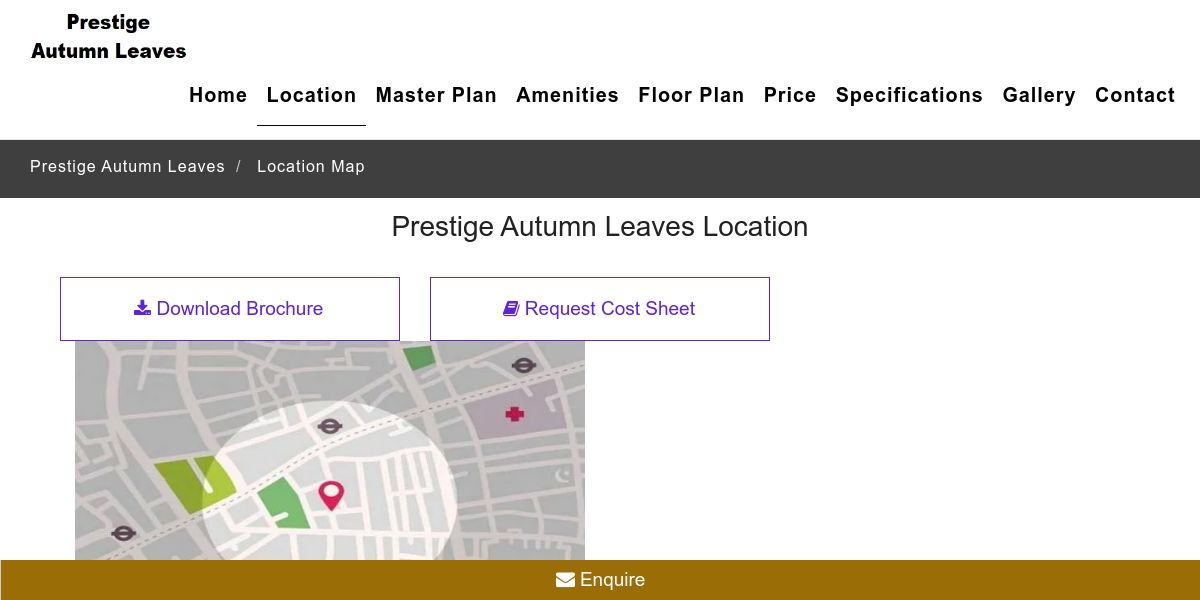Click the Request Cost Sheet button
Image resolution: width=1200 pixels, height=600 pixels.
tap(600, 309)
